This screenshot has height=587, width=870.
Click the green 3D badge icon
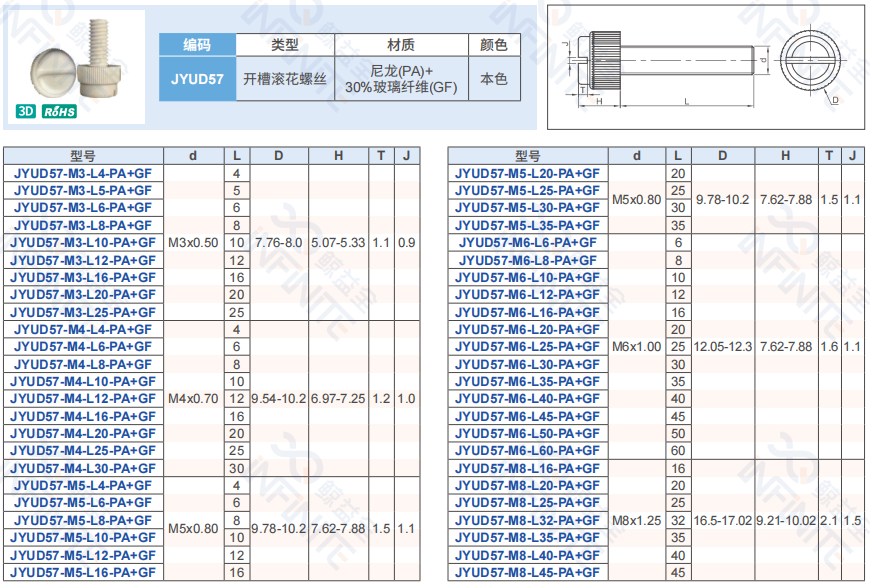[x=24, y=112]
